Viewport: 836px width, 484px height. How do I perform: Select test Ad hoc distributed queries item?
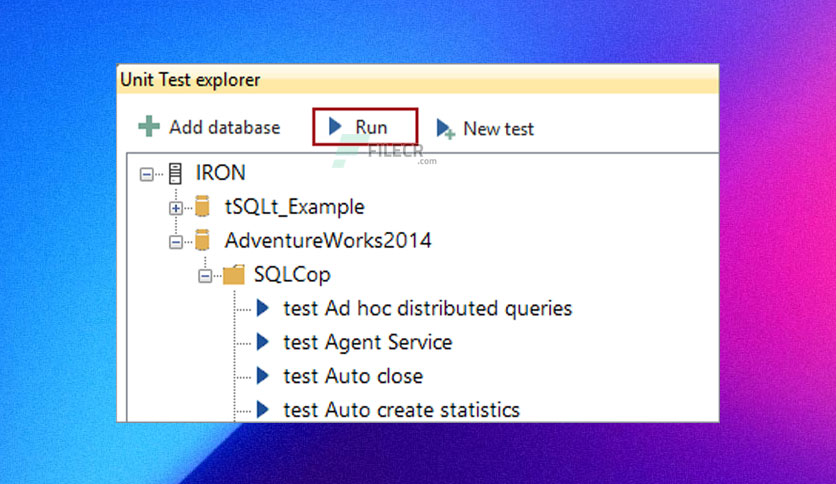(428, 309)
